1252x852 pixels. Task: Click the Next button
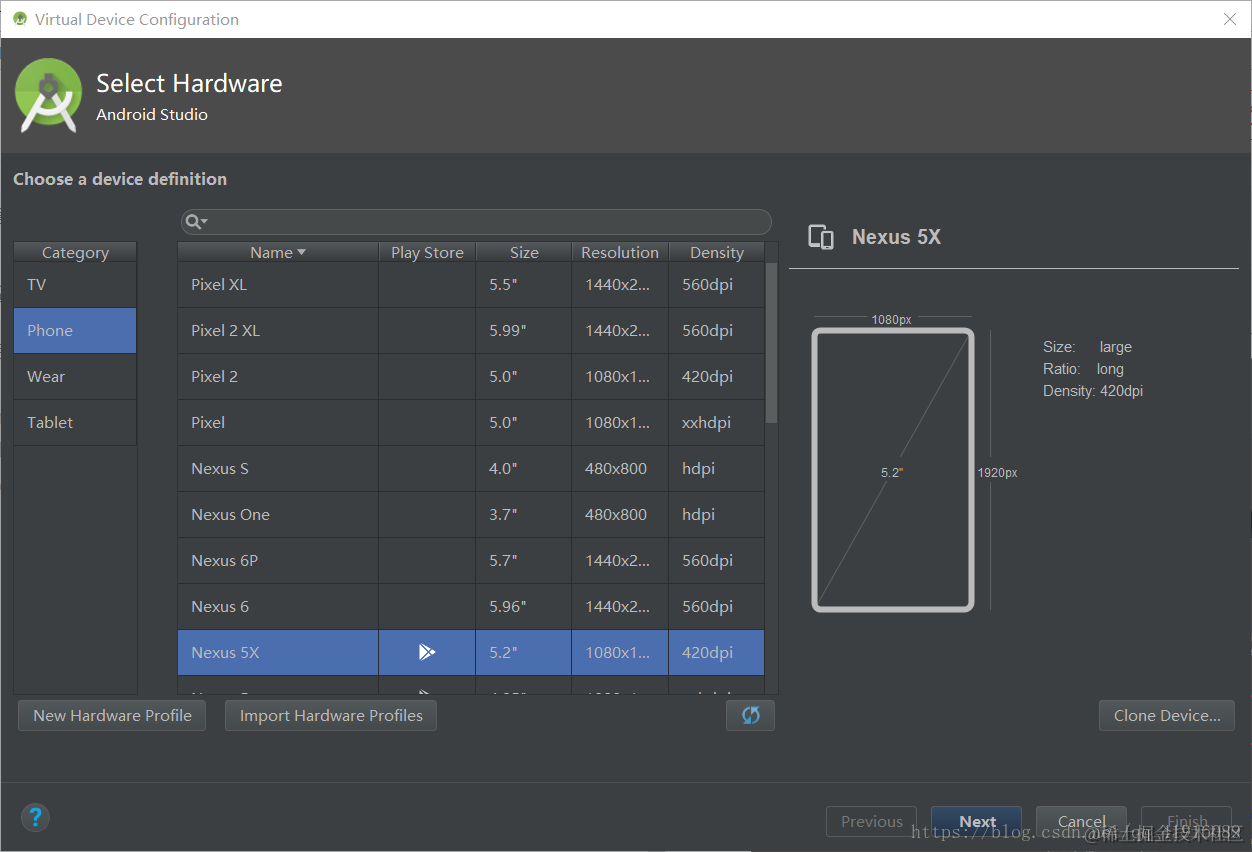pyautogui.click(x=976, y=821)
